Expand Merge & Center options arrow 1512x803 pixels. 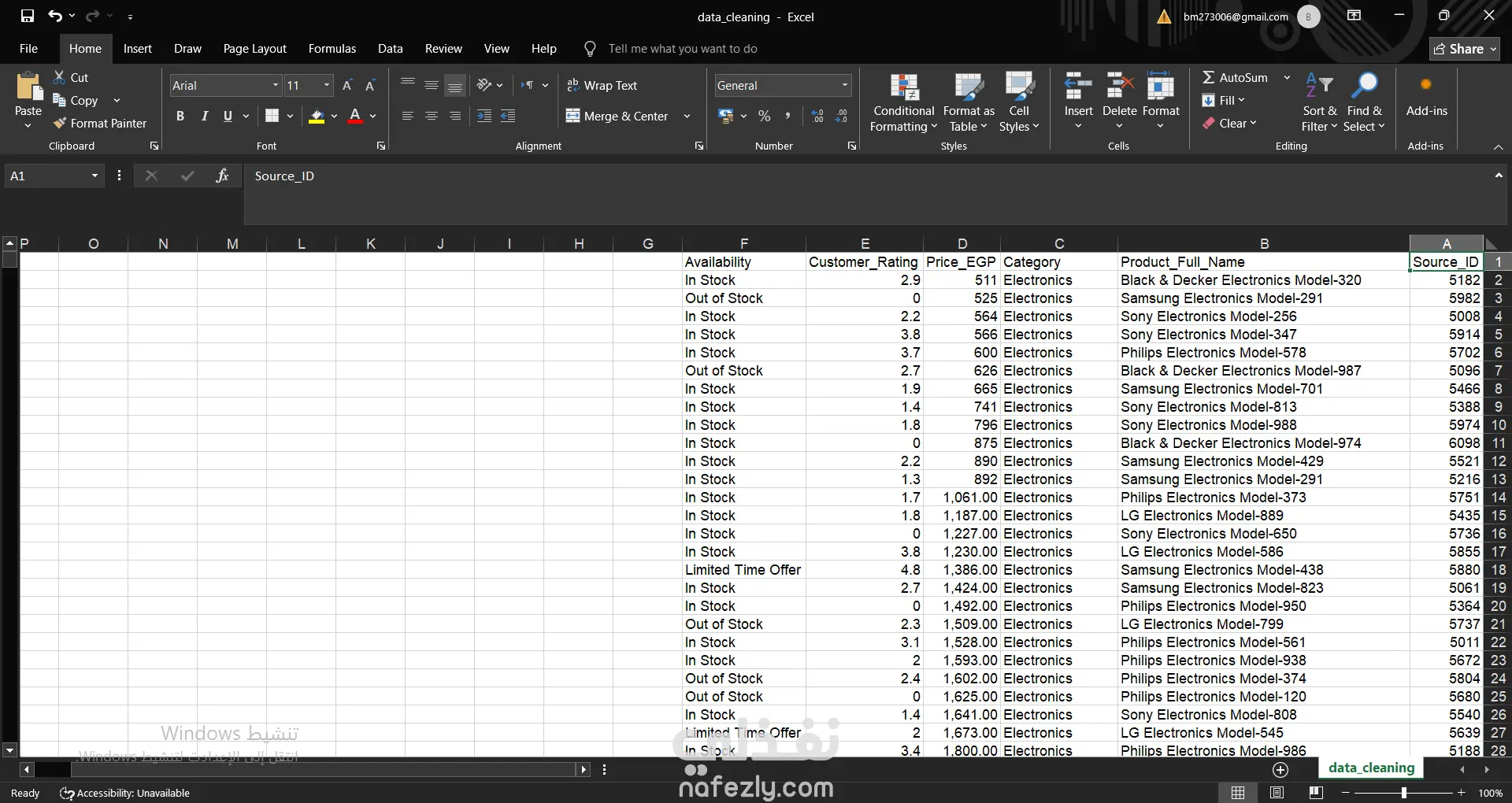[x=687, y=116]
